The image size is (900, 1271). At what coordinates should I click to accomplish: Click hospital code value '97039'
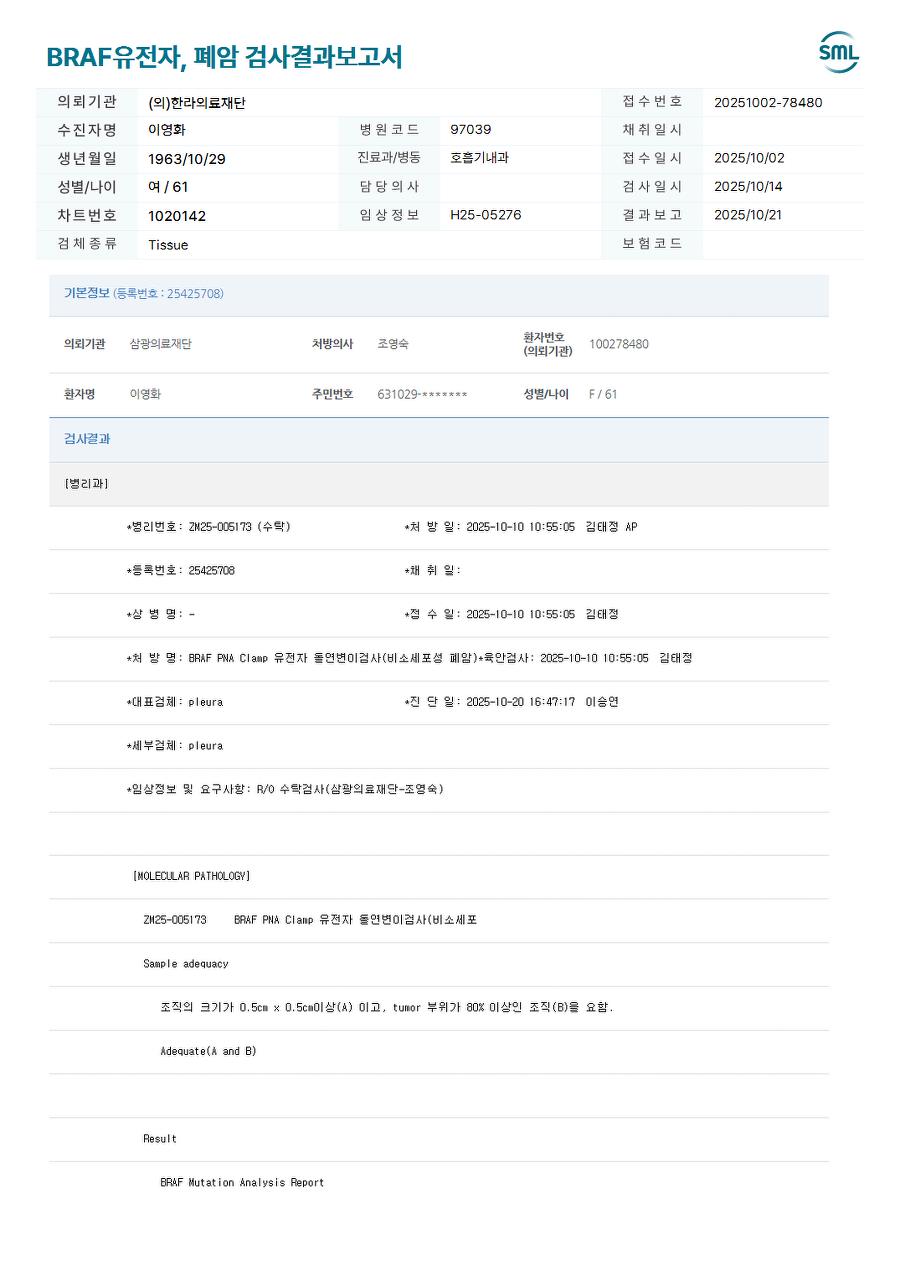click(x=471, y=130)
